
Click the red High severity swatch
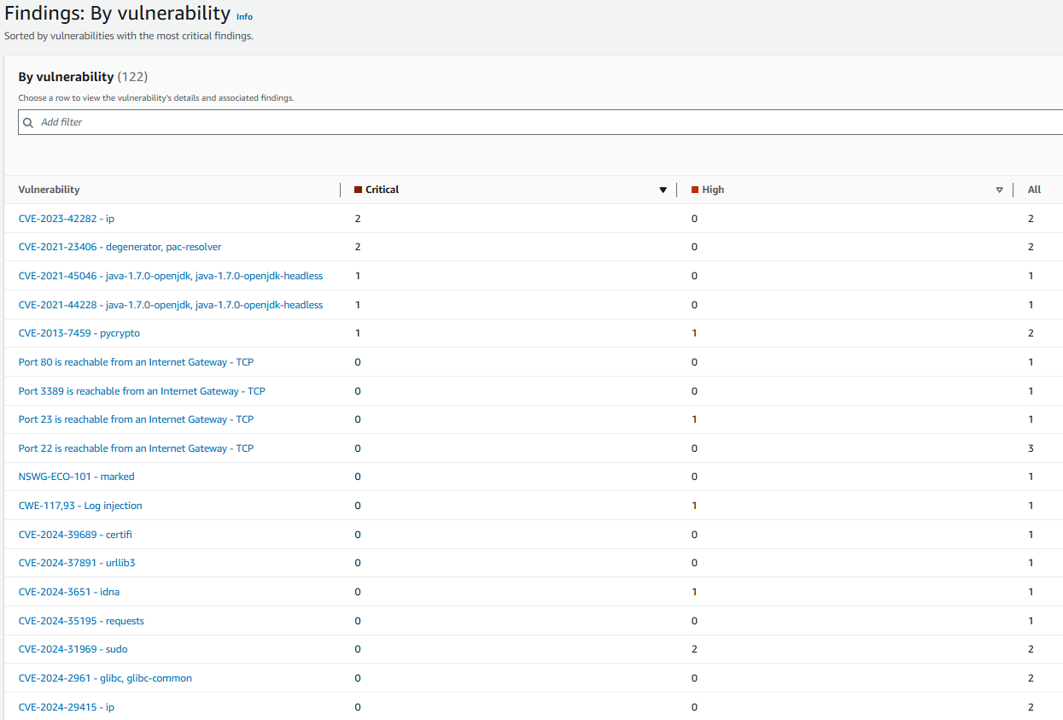click(x=695, y=190)
